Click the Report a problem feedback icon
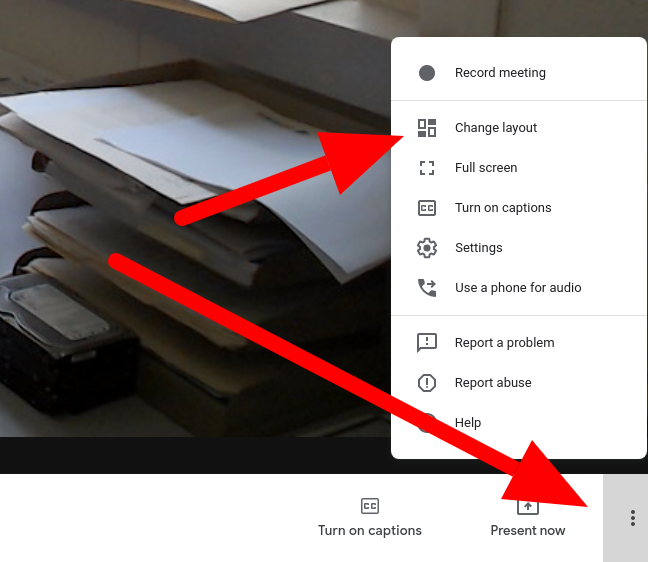Screen dimensions: 648x562 click(426, 343)
